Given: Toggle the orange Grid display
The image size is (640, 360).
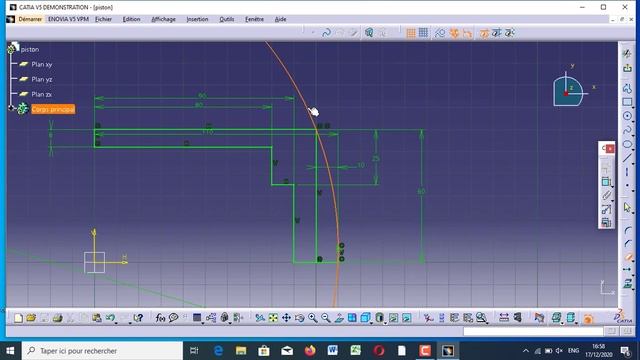Looking at the screenshot, I should (x=411, y=33).
